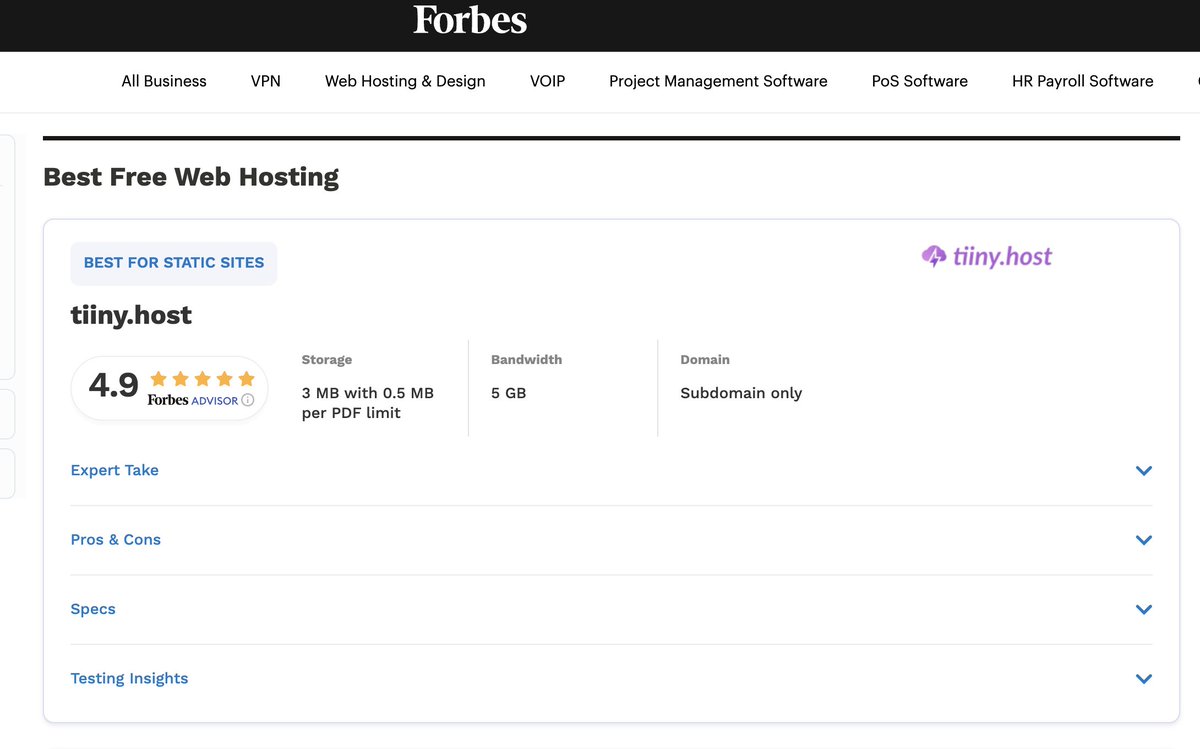Click the tiiny.host heading text
Image resolution: width=1200 pixels, height=749 pixels.
pyautogui.click(x=131, y=315)
